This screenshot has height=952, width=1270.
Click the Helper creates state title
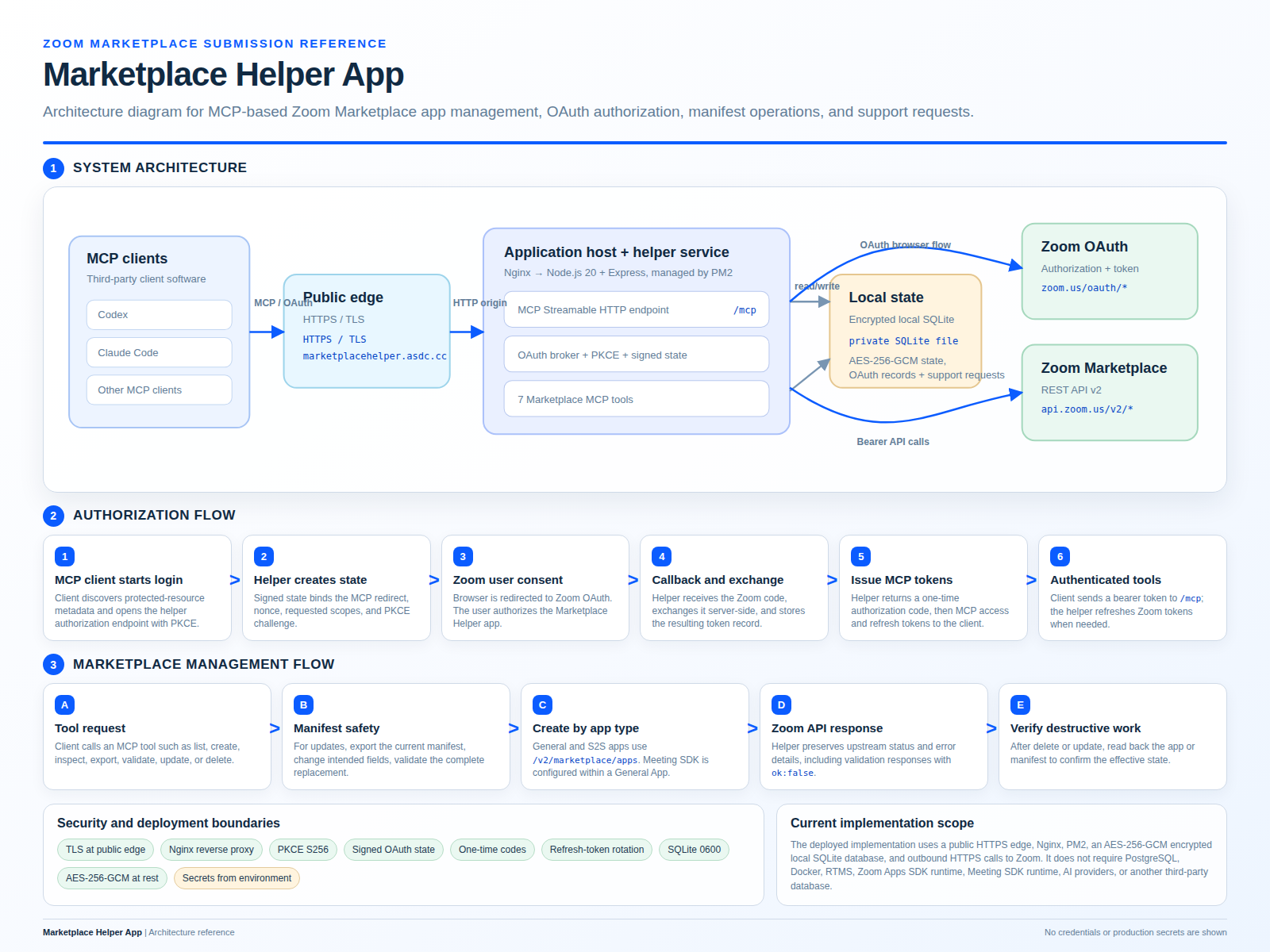point(310,580)
